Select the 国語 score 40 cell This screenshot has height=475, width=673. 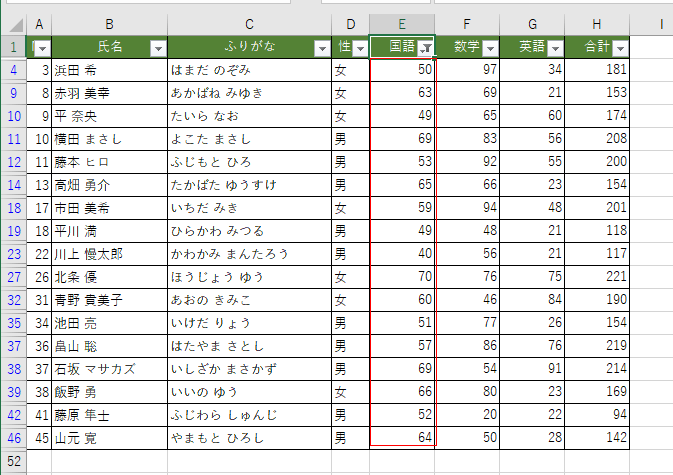[402, 254]
